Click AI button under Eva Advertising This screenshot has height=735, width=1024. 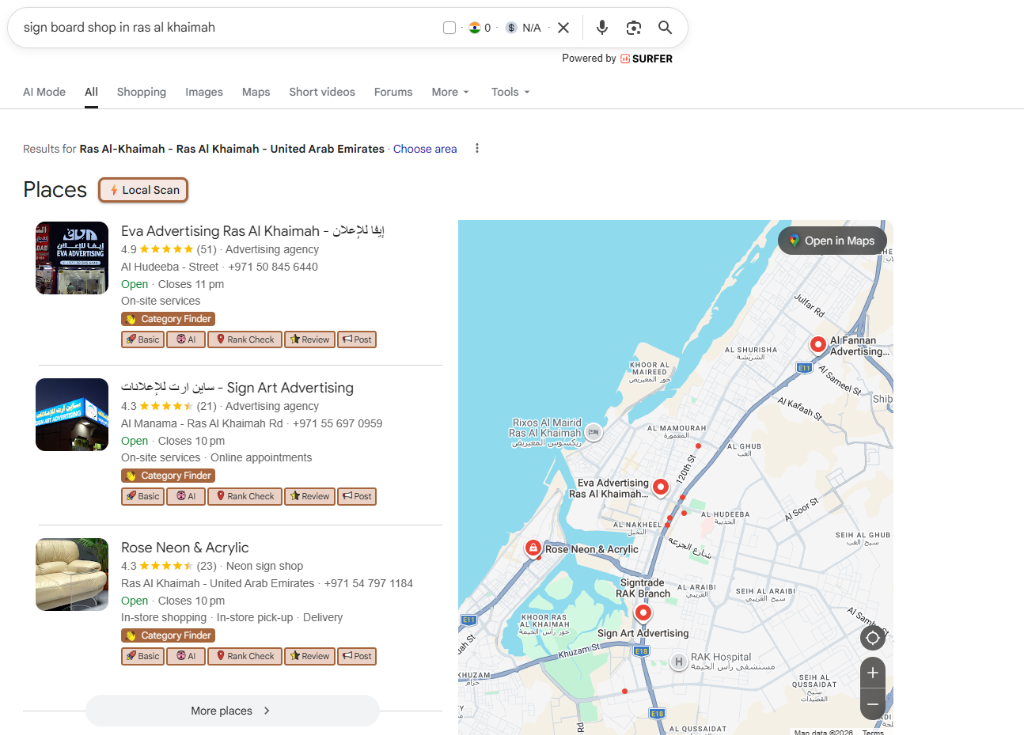[x=186, y=340]
